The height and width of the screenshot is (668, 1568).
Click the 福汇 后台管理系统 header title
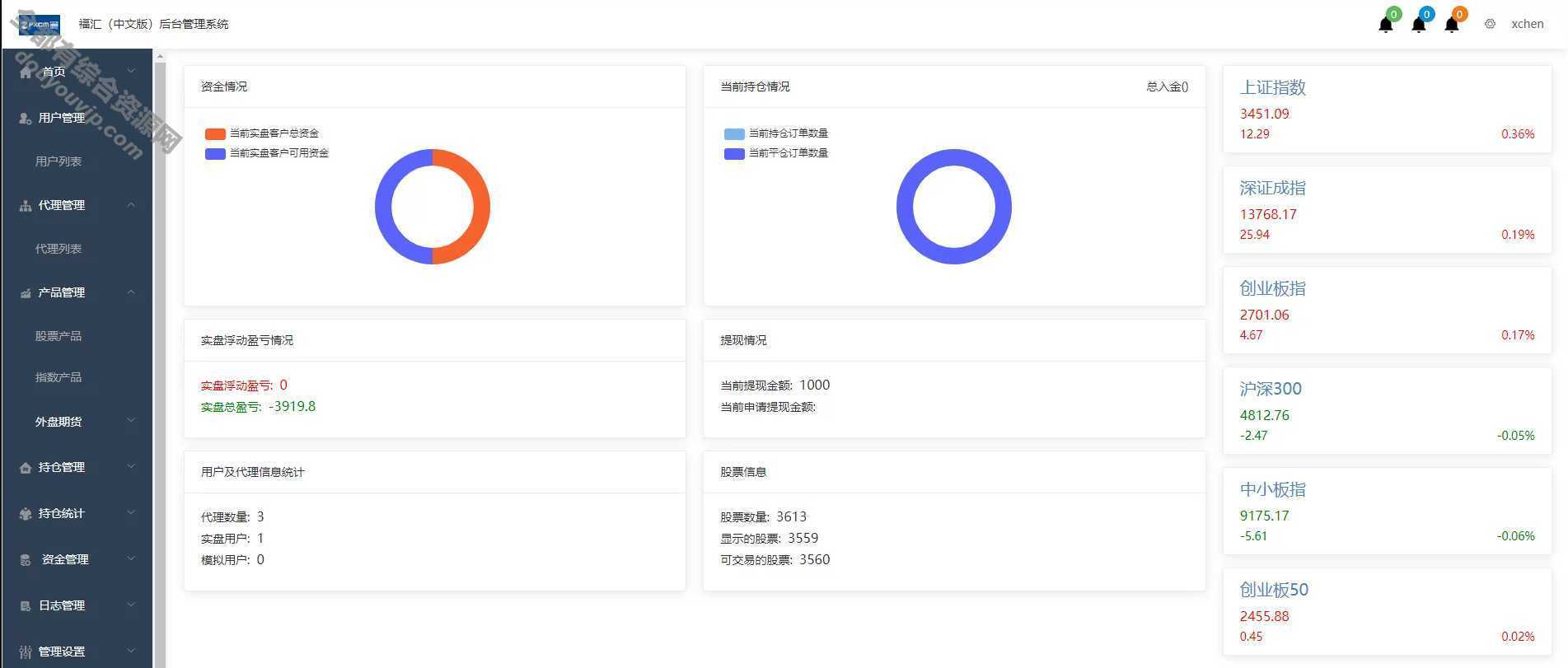pyautogui.click(x=153, y=24)
